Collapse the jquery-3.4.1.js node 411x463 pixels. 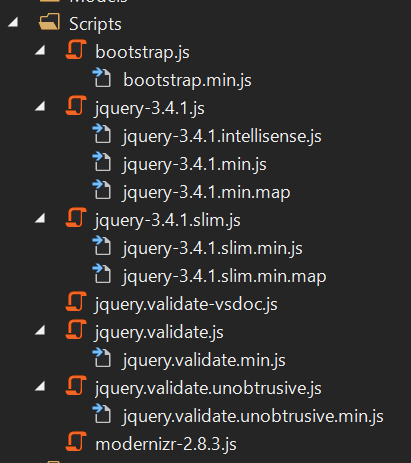point(41,107)
